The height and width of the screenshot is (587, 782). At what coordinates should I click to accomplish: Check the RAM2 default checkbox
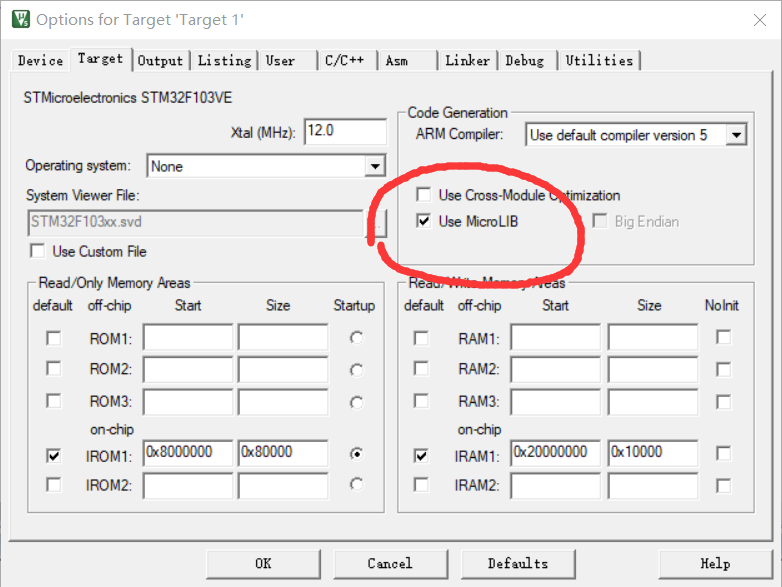[421, 369]
